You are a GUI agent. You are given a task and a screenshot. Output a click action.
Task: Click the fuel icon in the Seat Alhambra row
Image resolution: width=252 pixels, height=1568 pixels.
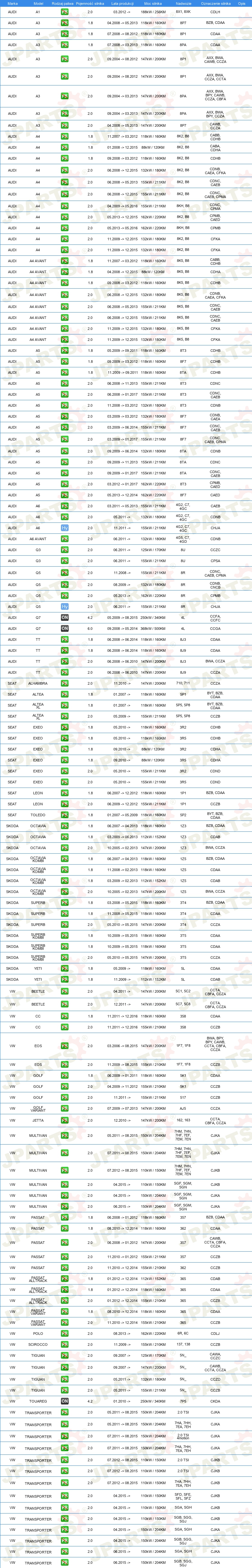click(x=64, y=683)
